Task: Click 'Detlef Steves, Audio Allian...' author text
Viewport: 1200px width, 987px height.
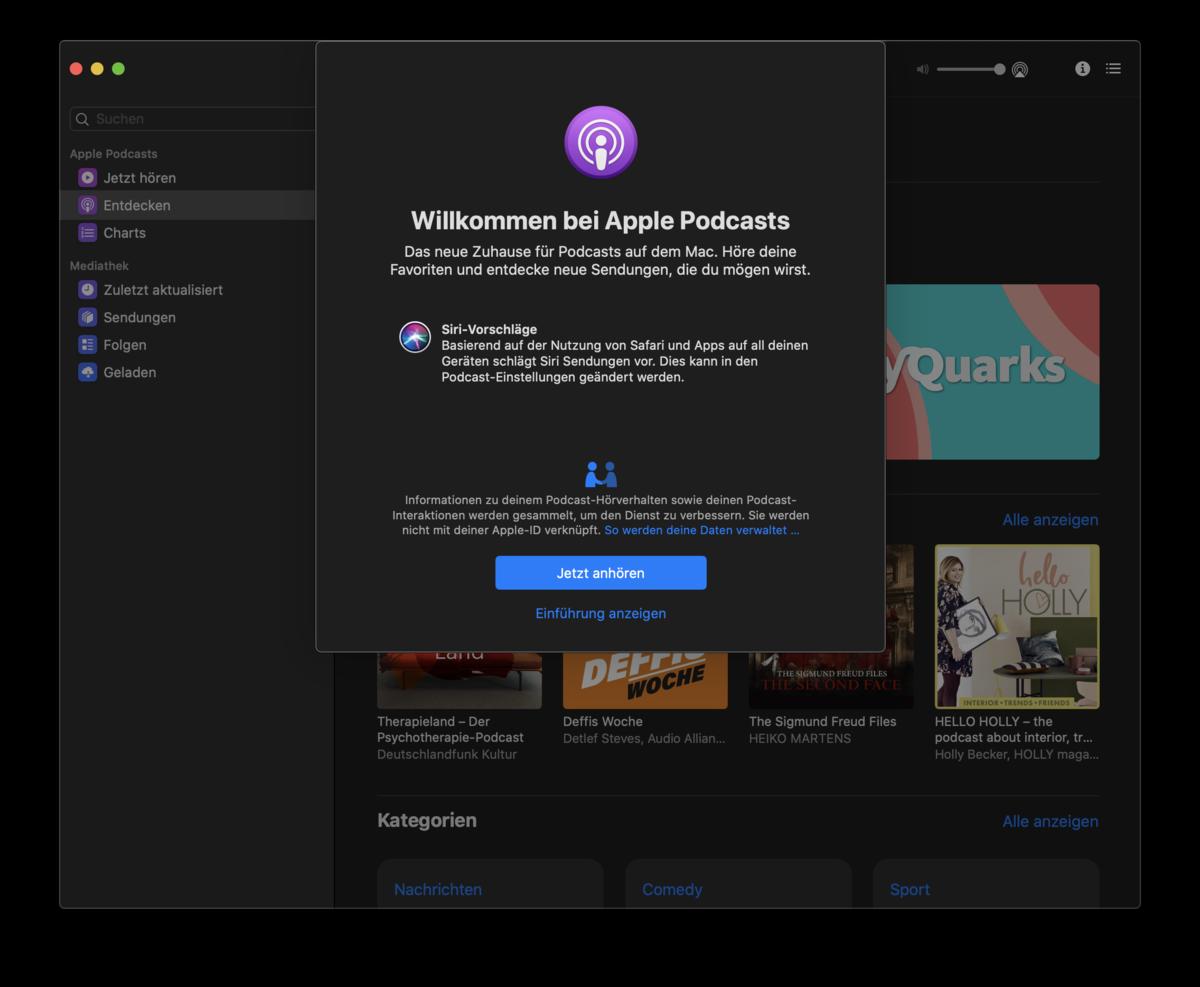Action: [x=645, y=739]
